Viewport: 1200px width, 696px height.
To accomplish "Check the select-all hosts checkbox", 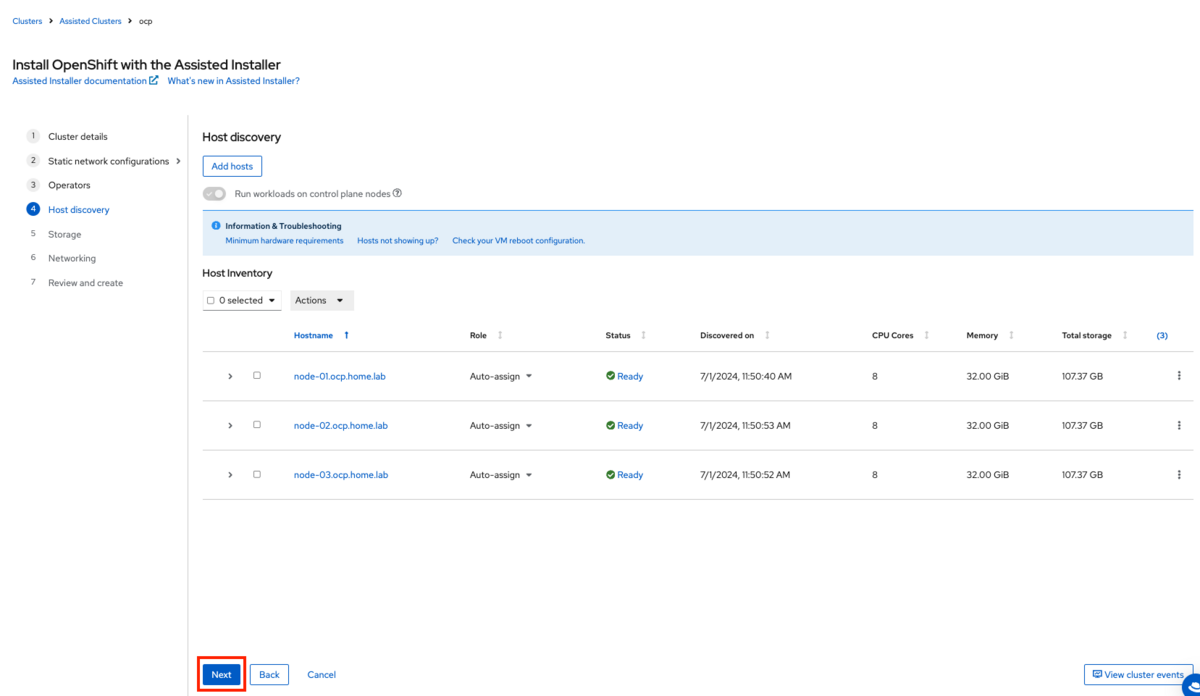I will [x=210, y=300].
